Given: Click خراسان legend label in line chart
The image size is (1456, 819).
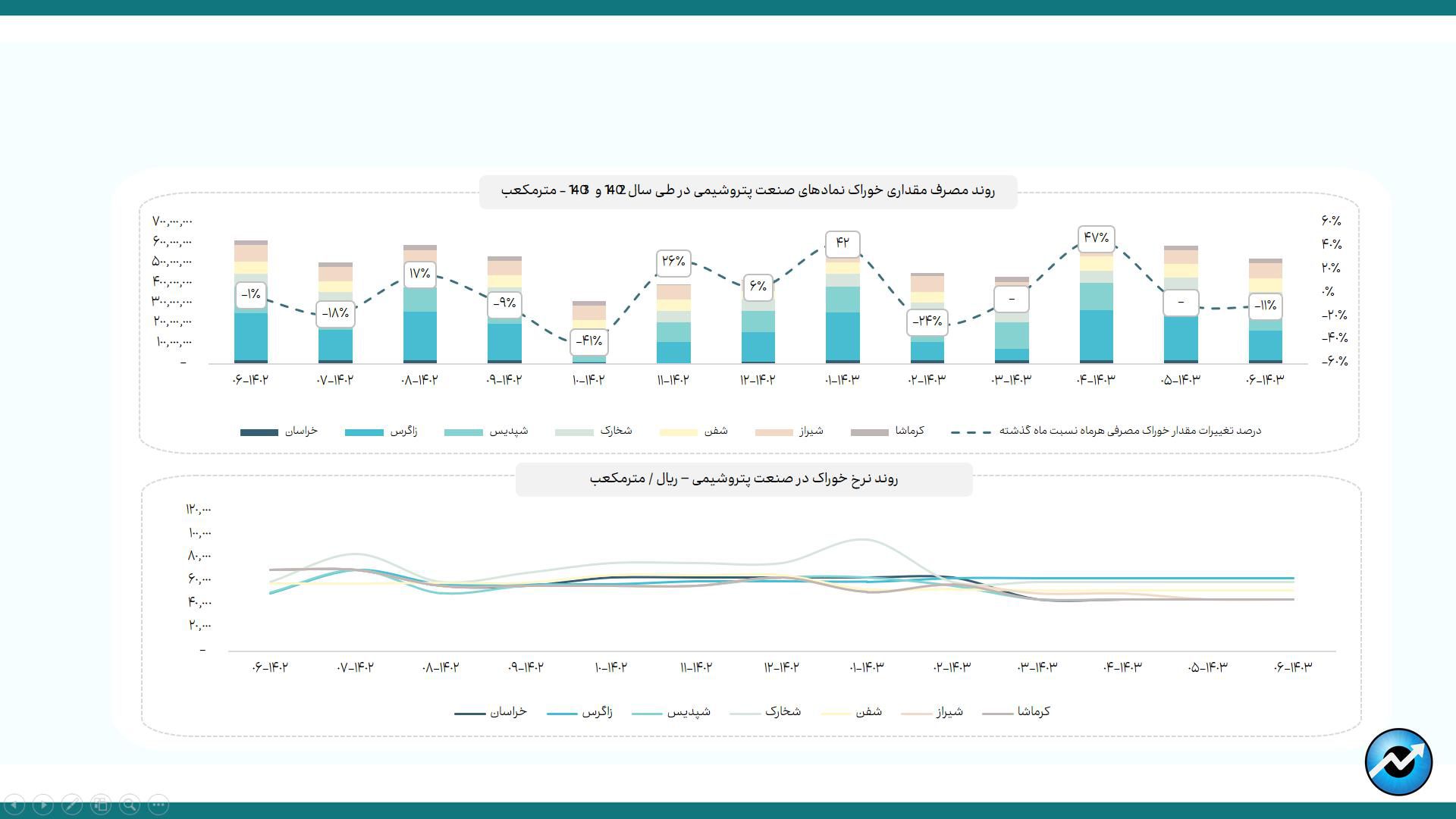Looking at the screenshot, I should [508, 712].
